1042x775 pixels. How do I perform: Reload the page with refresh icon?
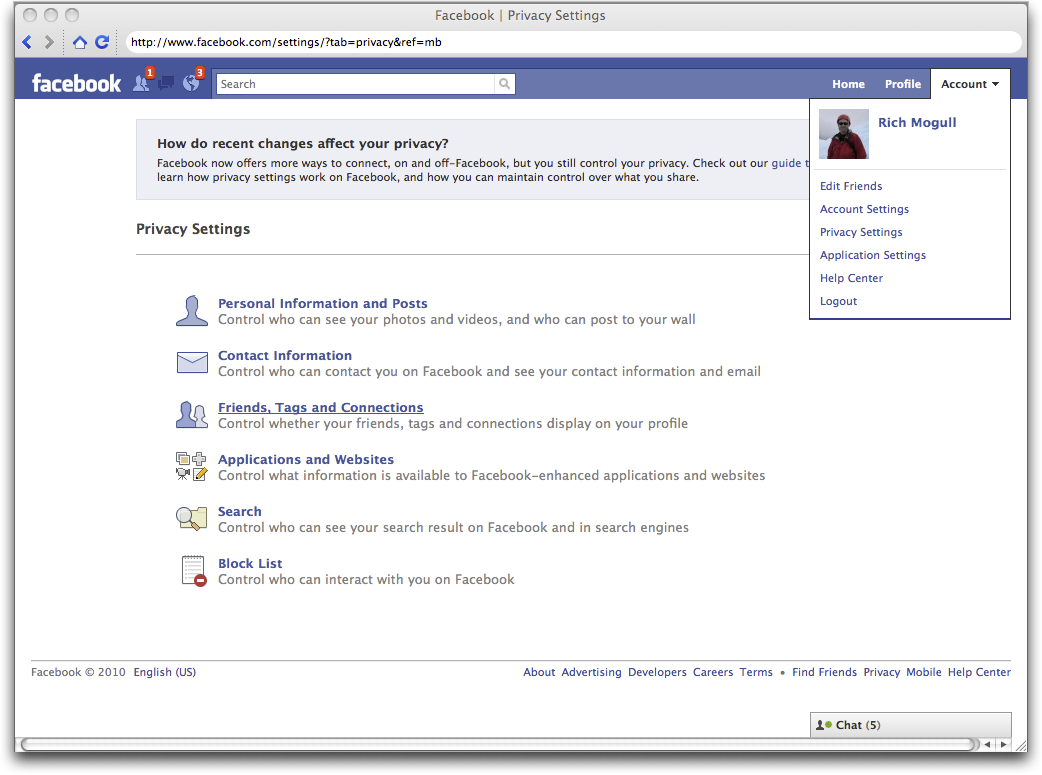(x=102, y=43)
